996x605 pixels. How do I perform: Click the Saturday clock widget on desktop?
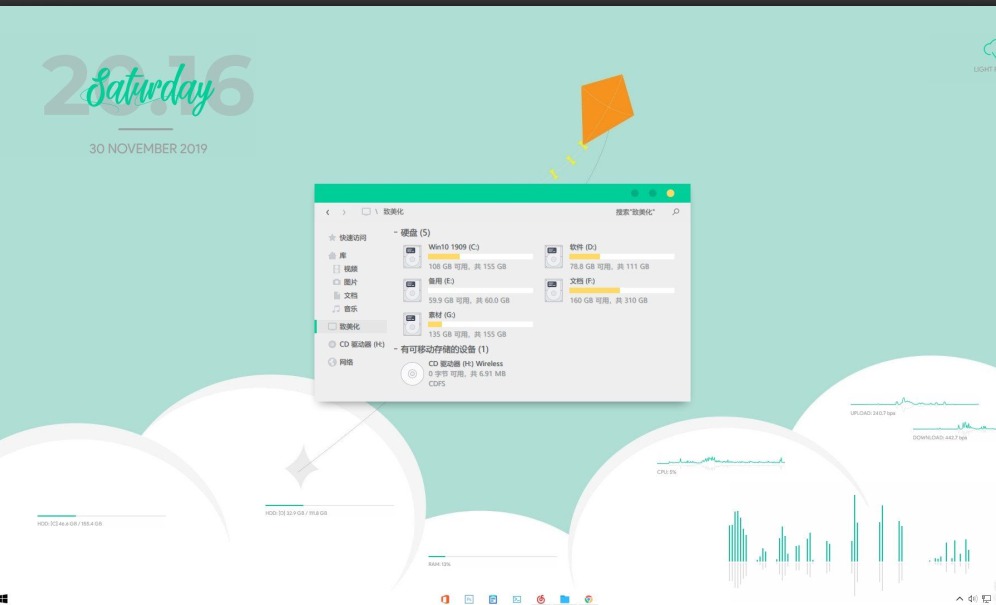tap(149, 87)
